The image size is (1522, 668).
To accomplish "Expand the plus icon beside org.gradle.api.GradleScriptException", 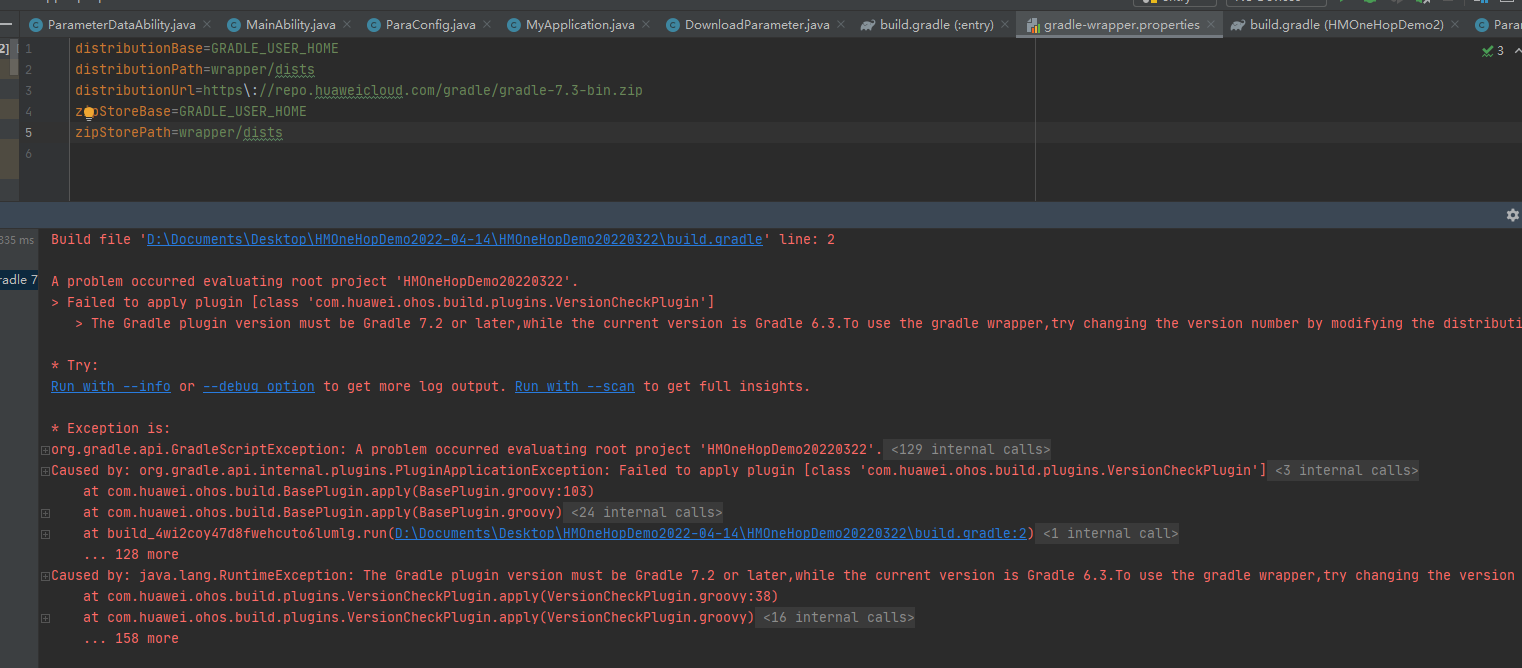I will [x=45, y=450].
